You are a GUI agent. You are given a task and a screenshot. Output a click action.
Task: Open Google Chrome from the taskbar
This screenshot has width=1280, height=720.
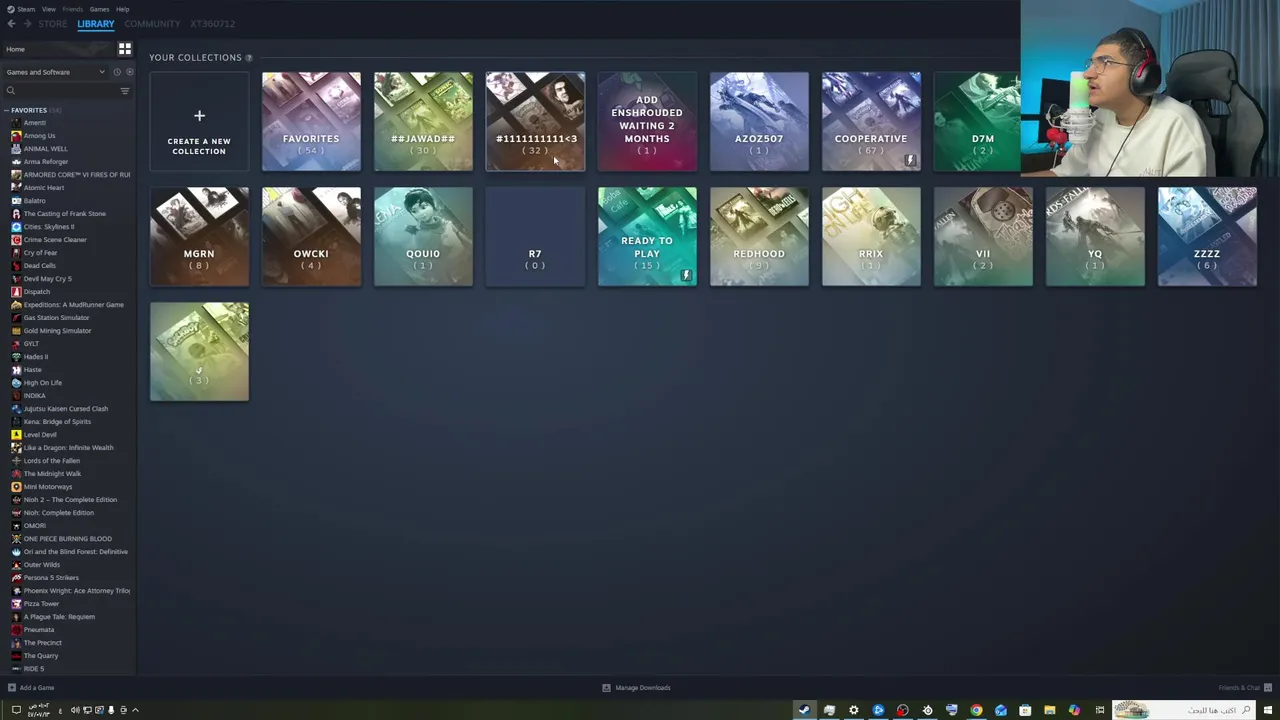(976, 710)
